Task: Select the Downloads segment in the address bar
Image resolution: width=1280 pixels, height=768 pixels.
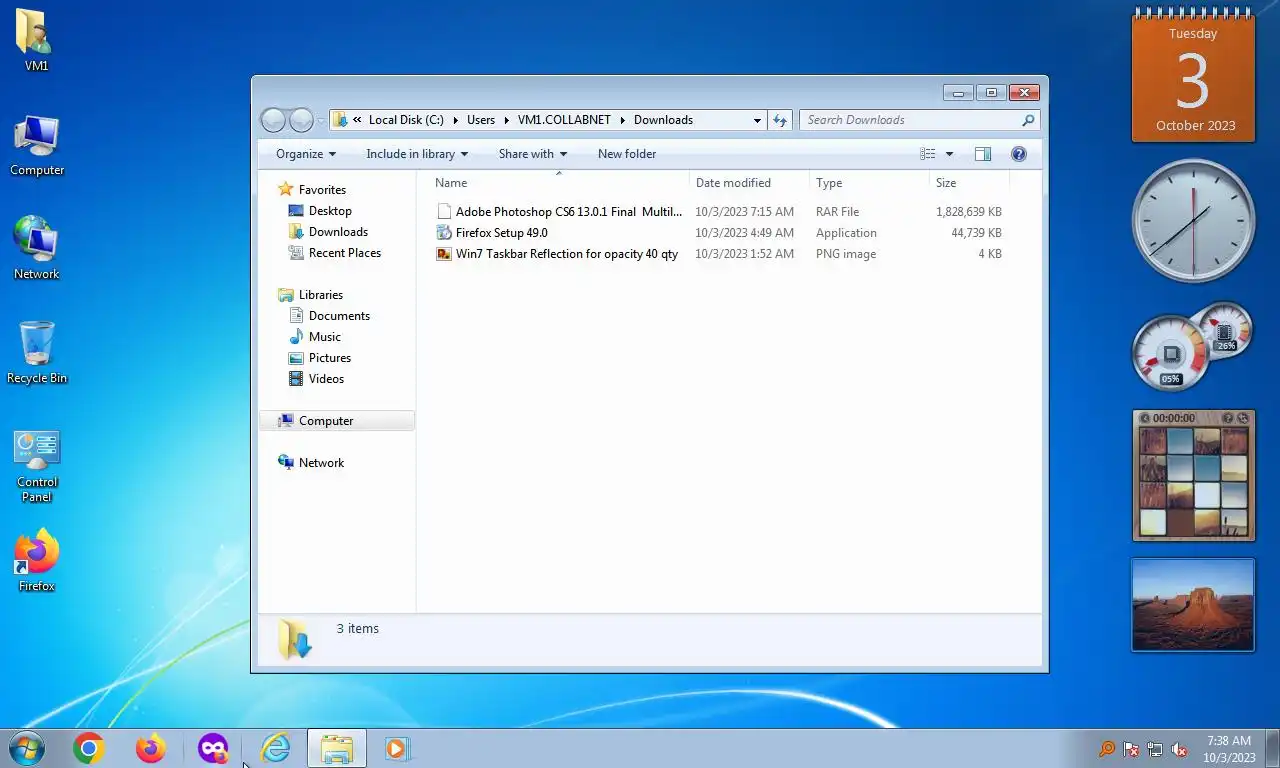Action: (x=663, y=120)
